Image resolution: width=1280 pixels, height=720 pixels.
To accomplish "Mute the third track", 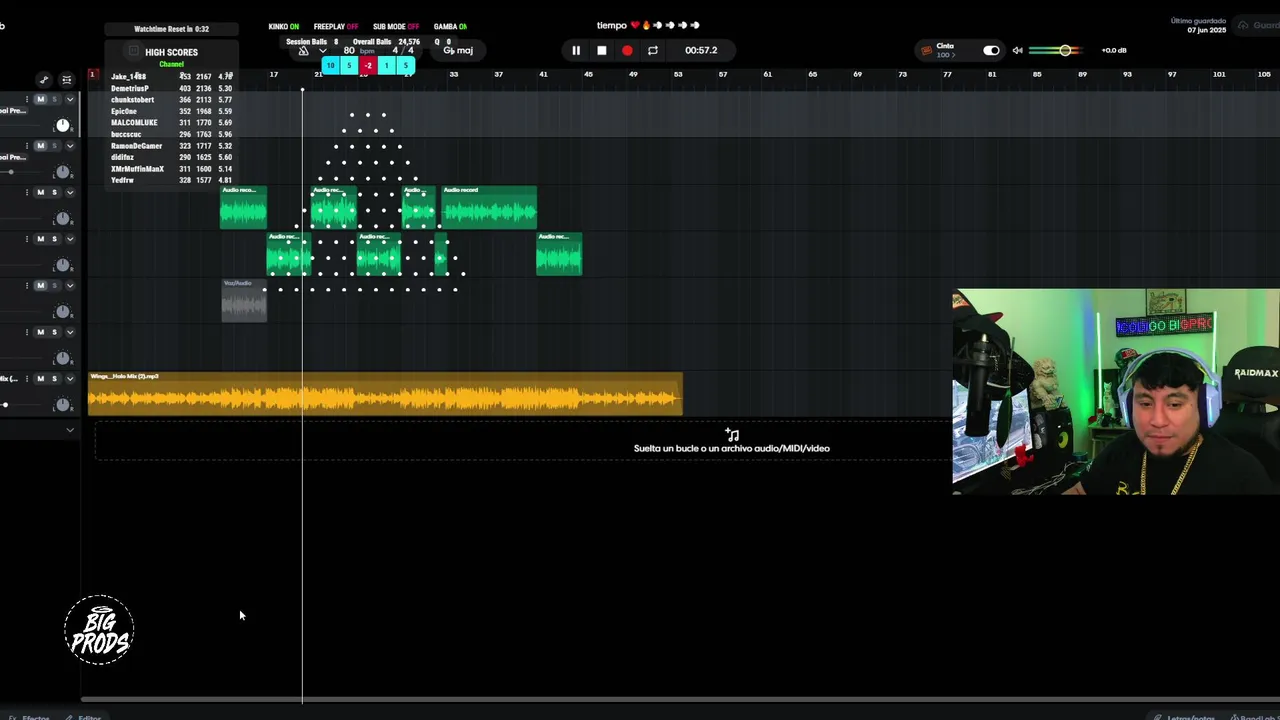I will (x=40, y=192).
